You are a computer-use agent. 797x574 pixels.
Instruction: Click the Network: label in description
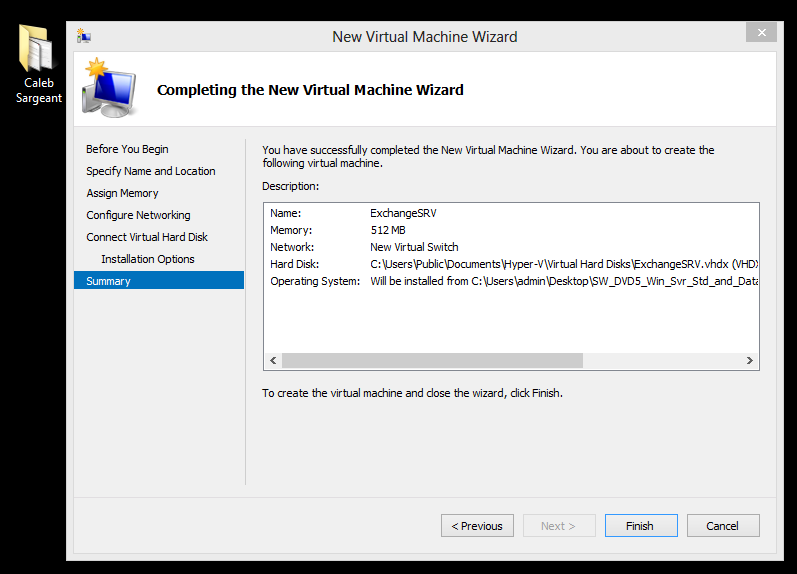[292, 247]
